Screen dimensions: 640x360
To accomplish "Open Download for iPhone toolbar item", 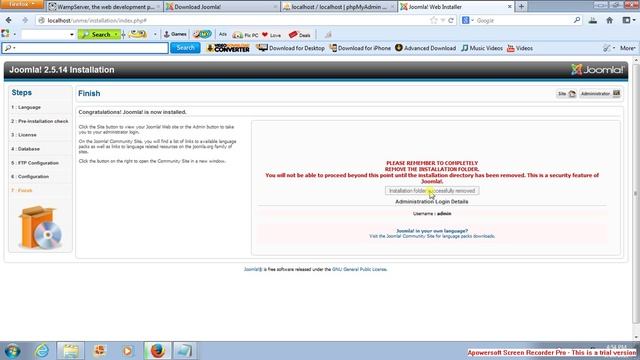I will tap(360, 48).
